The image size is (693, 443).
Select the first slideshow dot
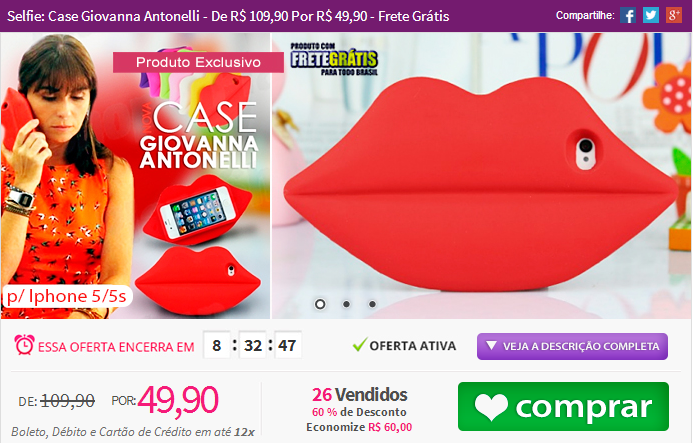pyautogui.click(x=320, y=304)
